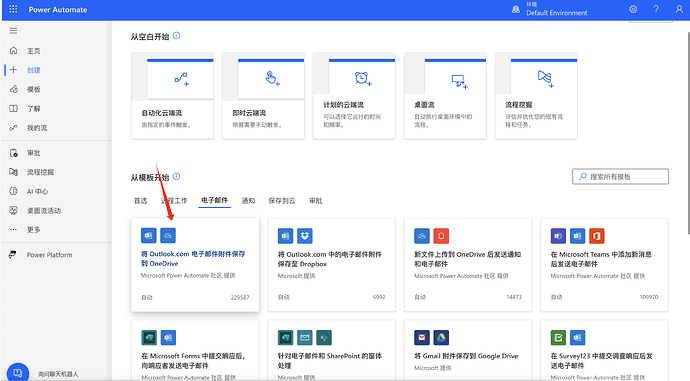Open Power Platform sidebar link
This screenshot has width=690, height=381.
49,255
